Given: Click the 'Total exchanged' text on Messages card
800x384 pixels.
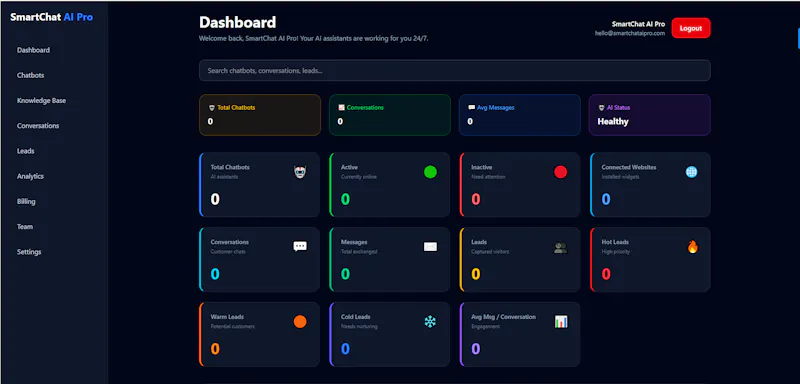Looking at the screenshot, I should [359, 251].
